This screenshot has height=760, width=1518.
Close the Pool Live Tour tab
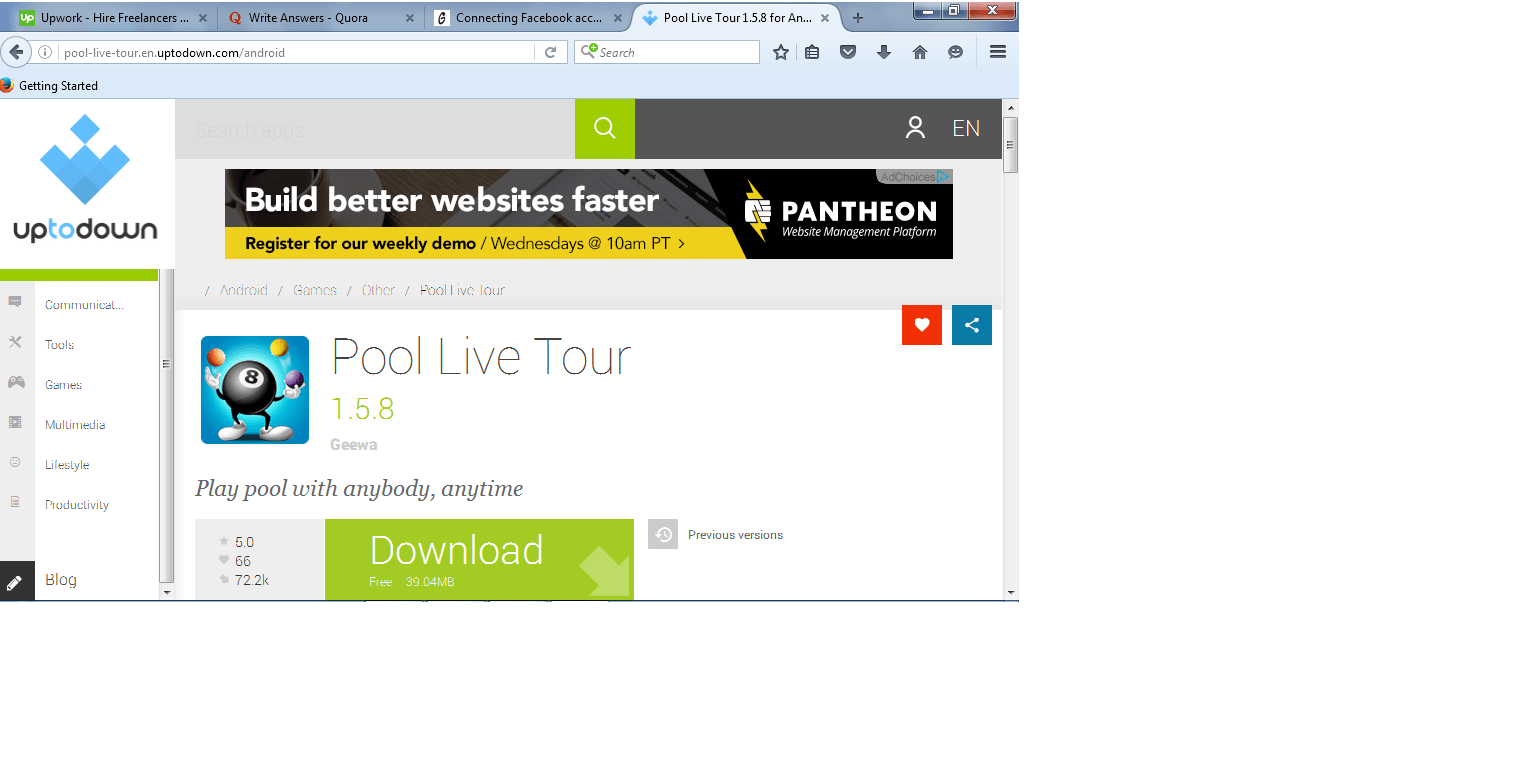827,18
